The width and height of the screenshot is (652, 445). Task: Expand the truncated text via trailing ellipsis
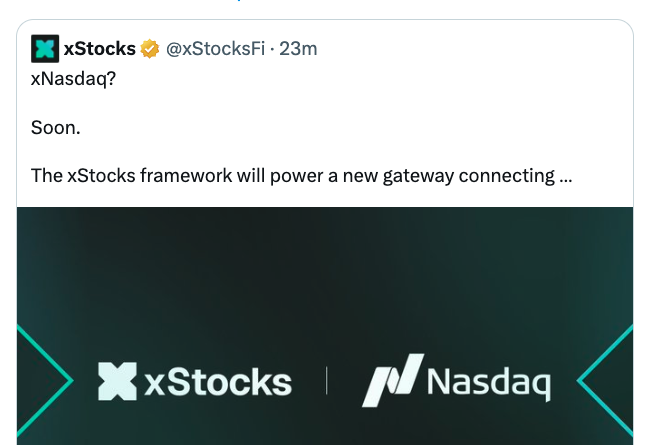pos(566,177)
